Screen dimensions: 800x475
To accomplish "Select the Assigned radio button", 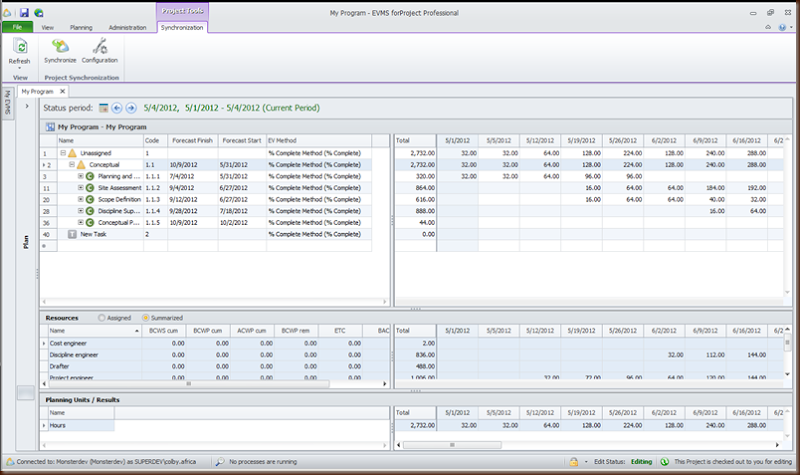I will point(100,317).
